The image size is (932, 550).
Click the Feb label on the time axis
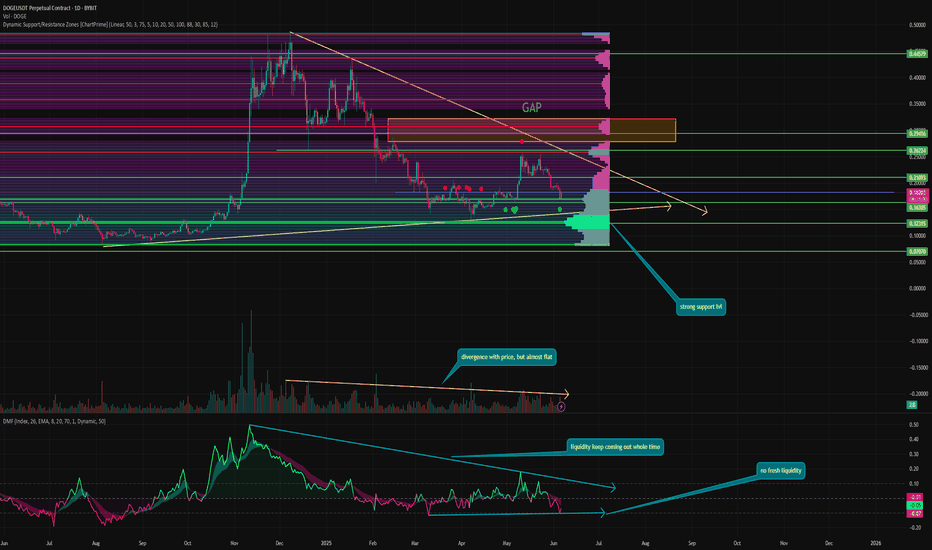point(373,543)
